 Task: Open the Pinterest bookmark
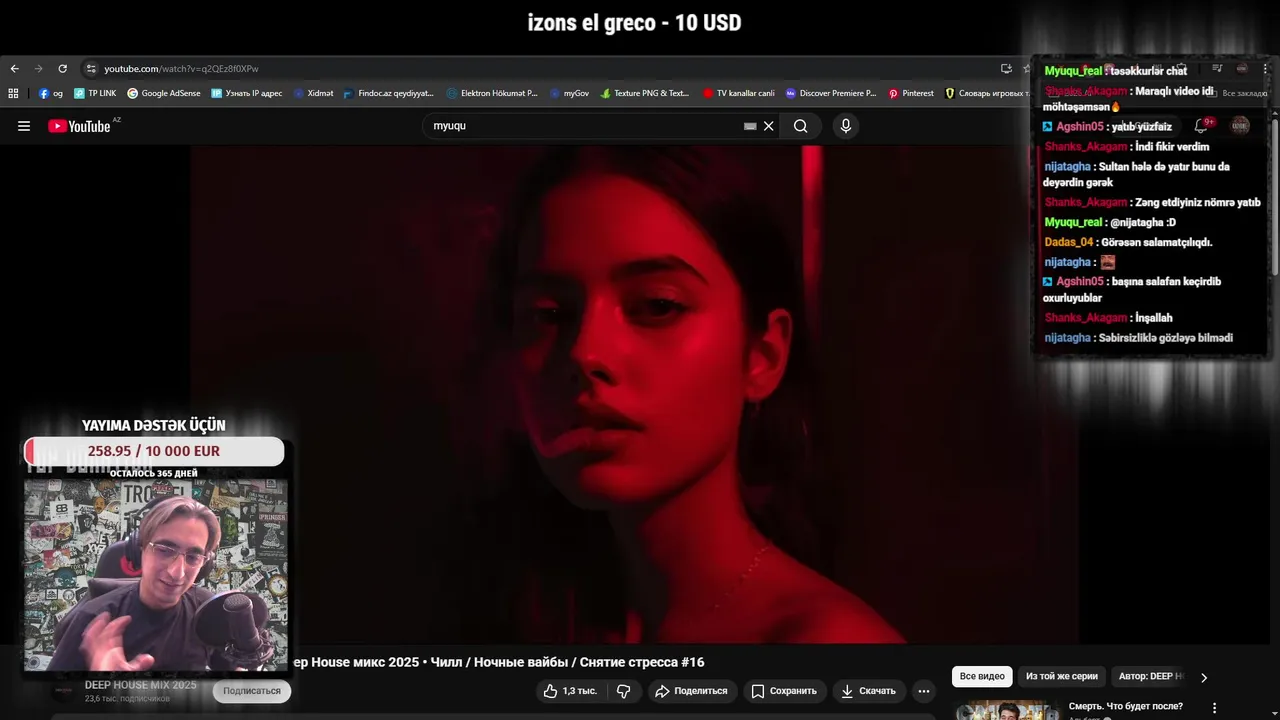click(911, 93)
